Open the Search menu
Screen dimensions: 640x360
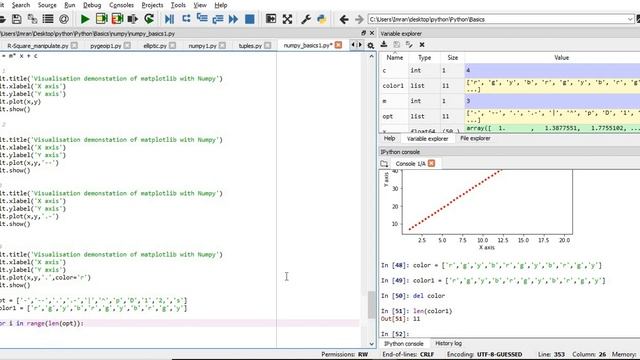pos(21,5)
